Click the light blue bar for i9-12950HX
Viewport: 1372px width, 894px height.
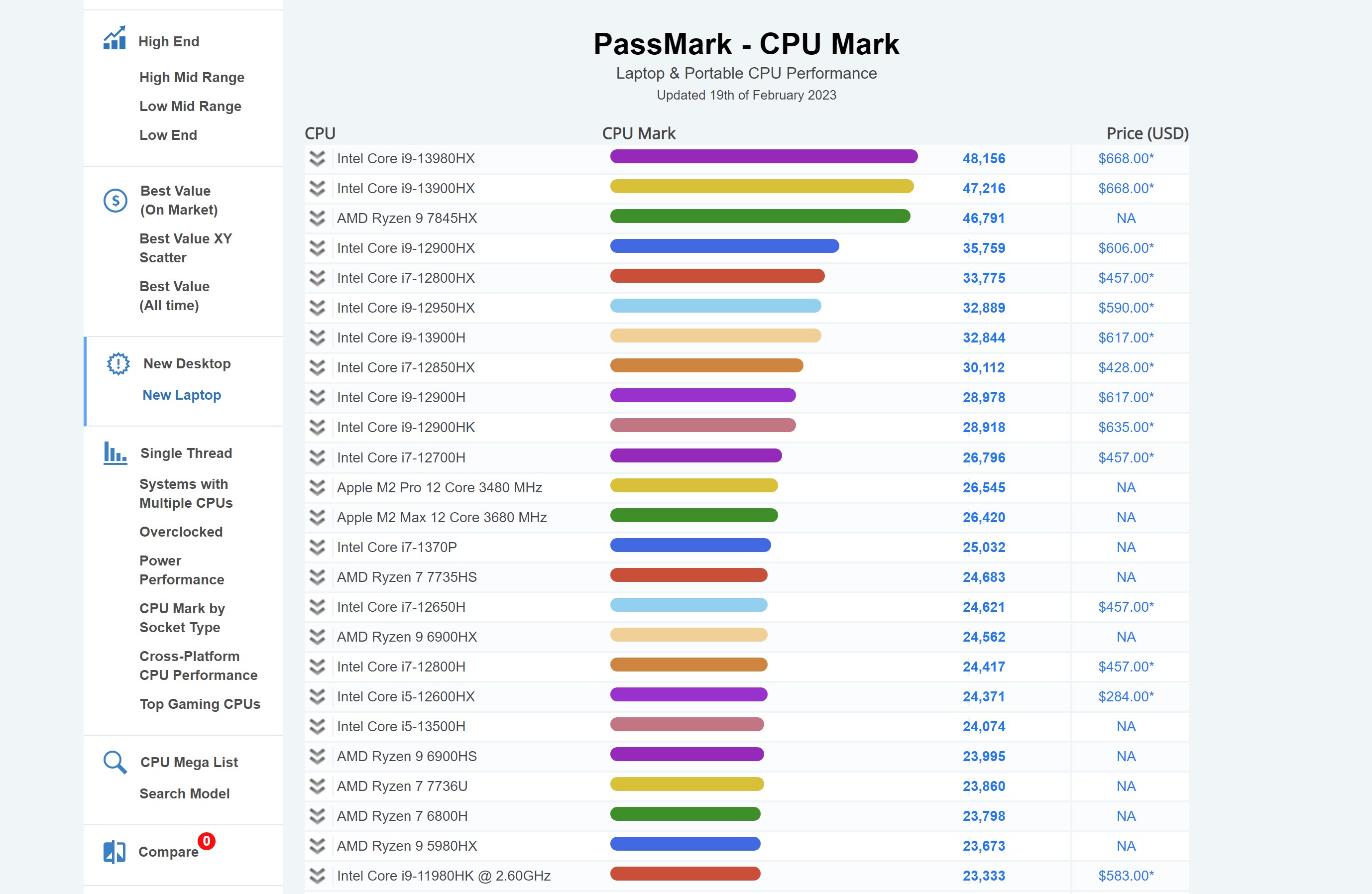coord(716,306)
